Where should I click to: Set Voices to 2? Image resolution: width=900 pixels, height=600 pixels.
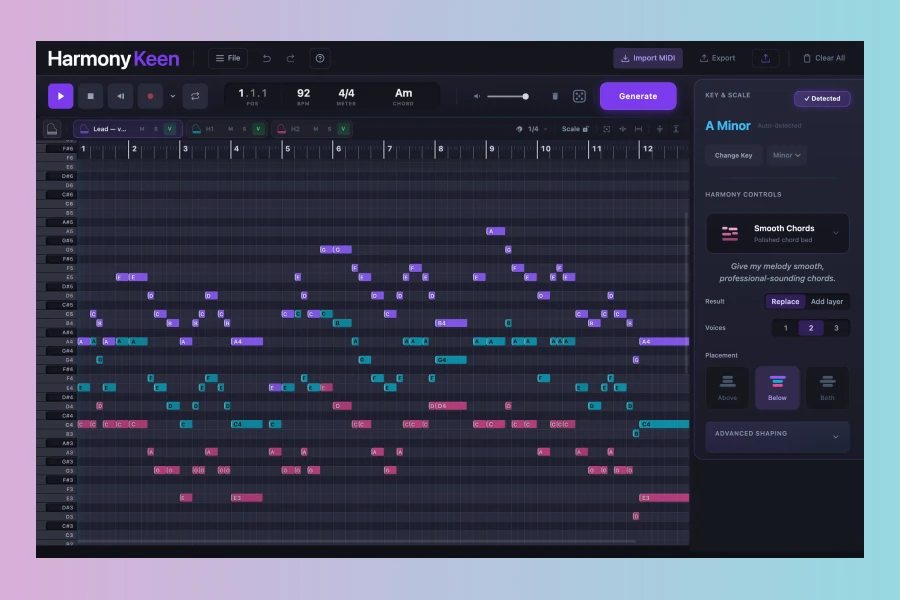pyautogui.click(x=810, y=328)
